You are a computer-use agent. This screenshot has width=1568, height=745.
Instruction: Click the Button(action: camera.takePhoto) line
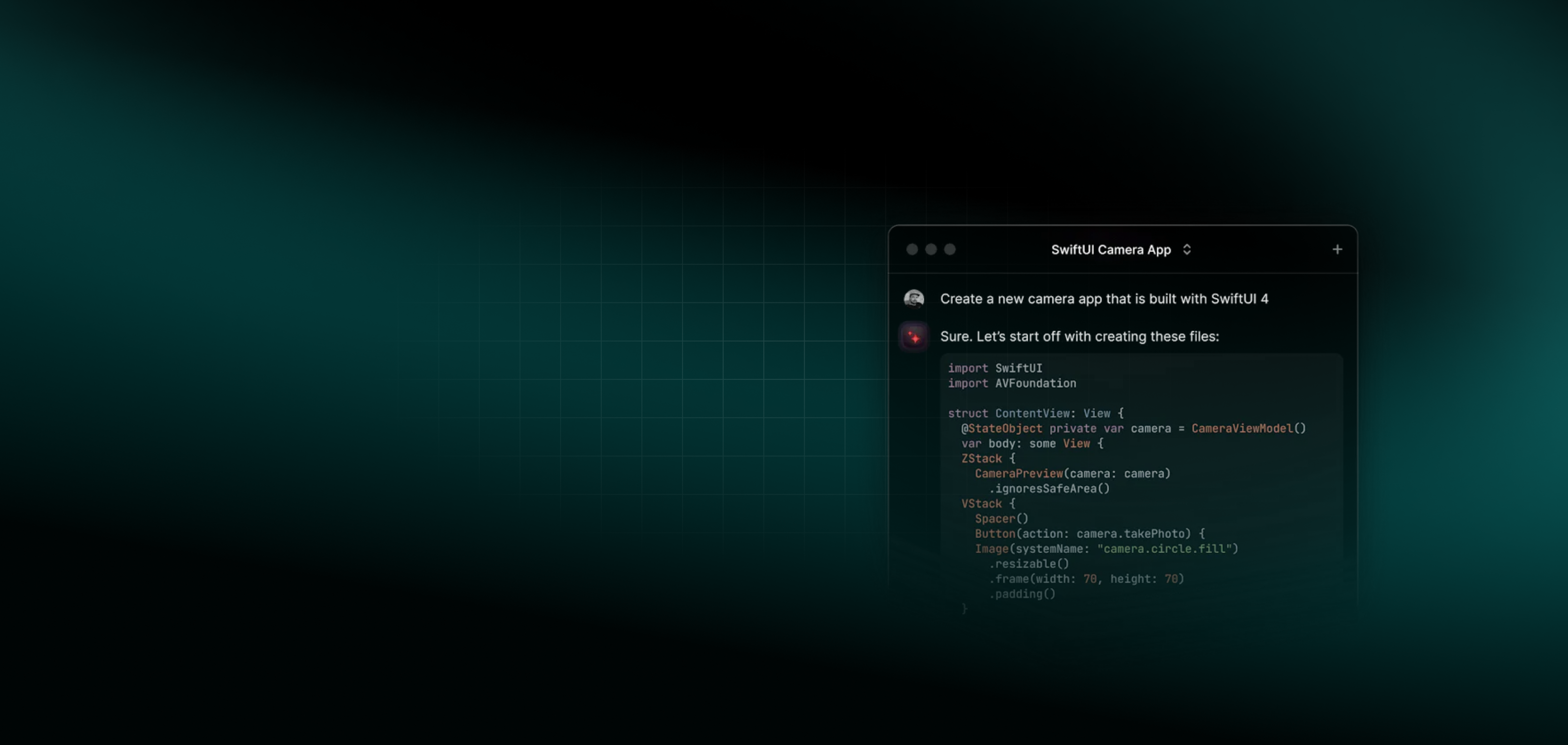tap(1089, 534)
